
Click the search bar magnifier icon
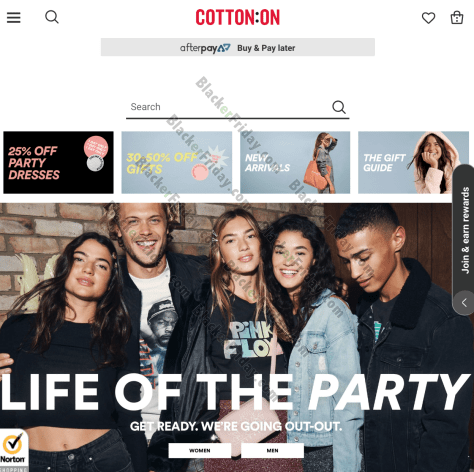(339, 107)
